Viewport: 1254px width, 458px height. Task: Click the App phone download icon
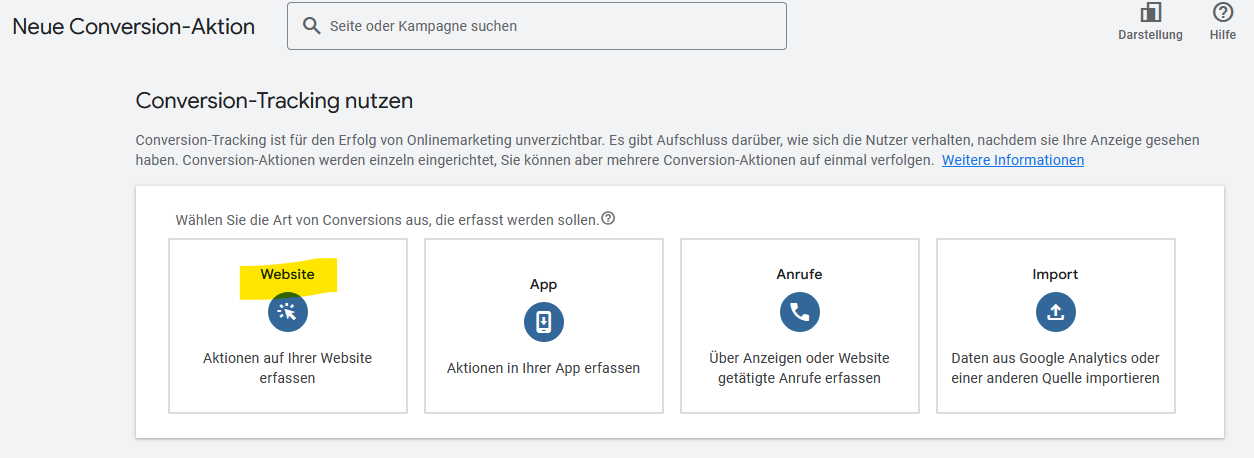point(544,322)
